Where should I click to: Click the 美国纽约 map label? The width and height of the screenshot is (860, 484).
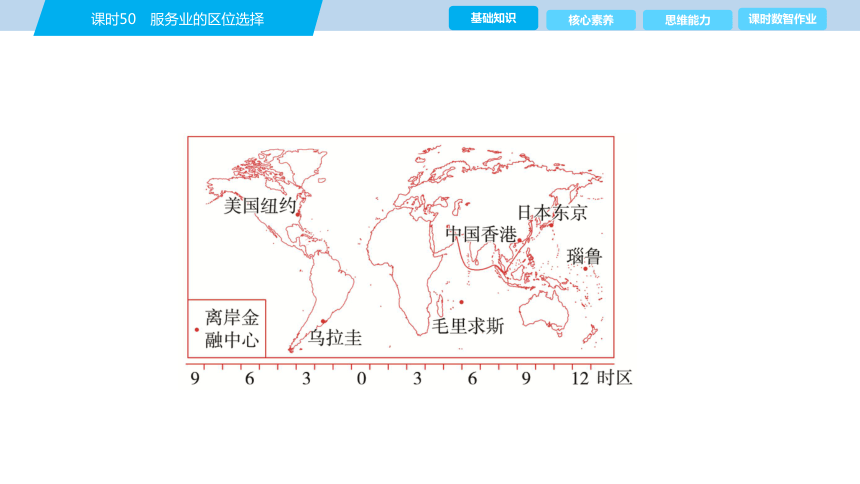point(260,206)
